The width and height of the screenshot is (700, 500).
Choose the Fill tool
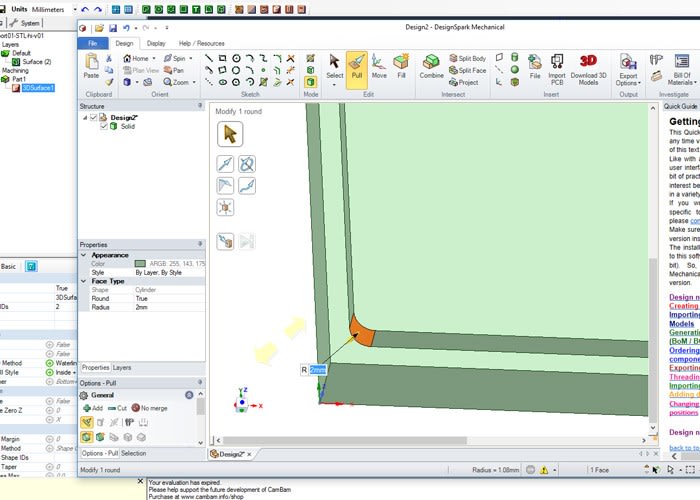[x=401, y=67]
